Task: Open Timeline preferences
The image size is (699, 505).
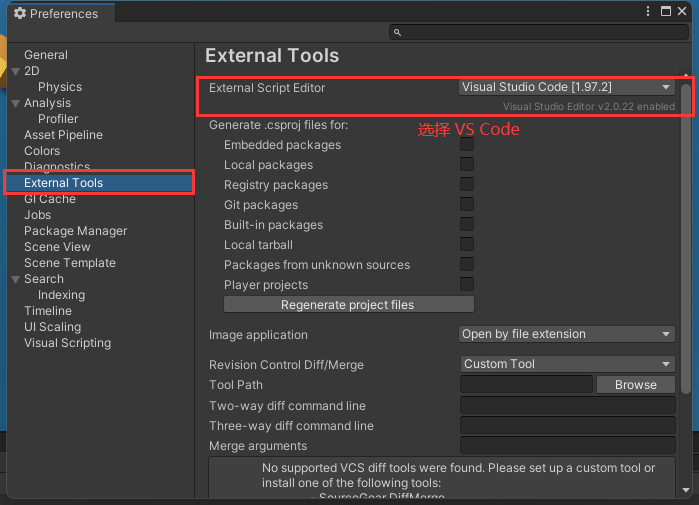Action: coord(48,311)
